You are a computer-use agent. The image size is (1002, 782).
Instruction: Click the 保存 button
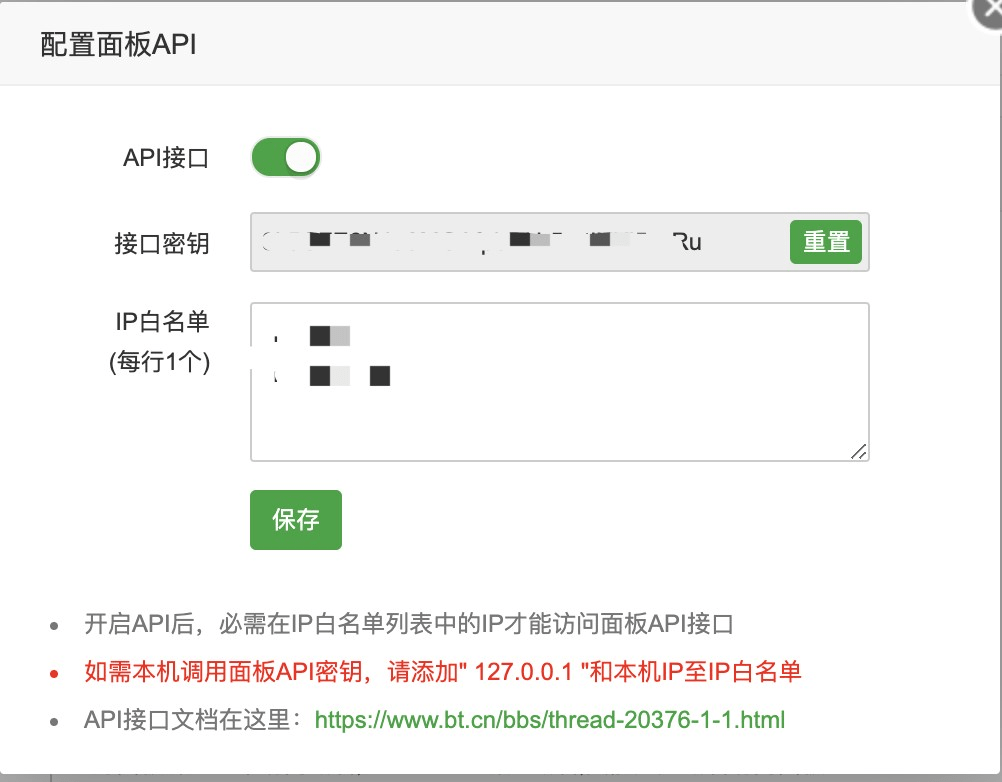pos(295,520)
